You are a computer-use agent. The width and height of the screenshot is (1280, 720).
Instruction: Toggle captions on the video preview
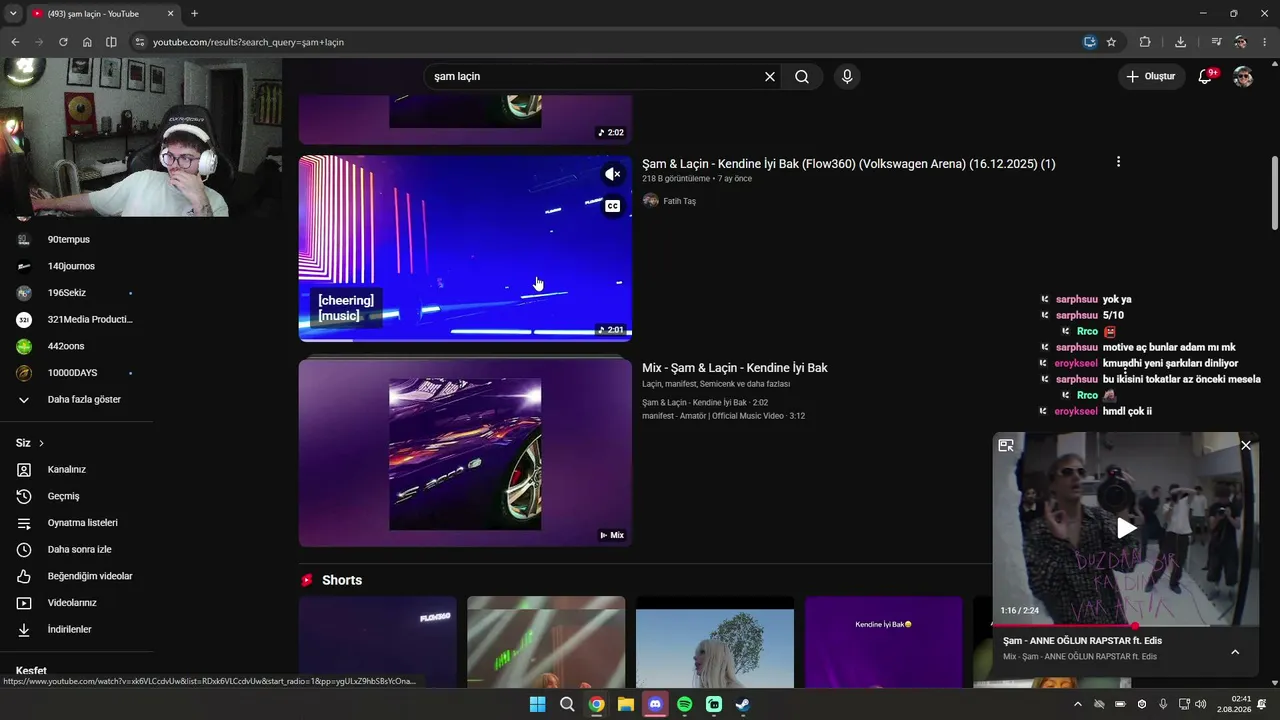[x=613, y=206]
